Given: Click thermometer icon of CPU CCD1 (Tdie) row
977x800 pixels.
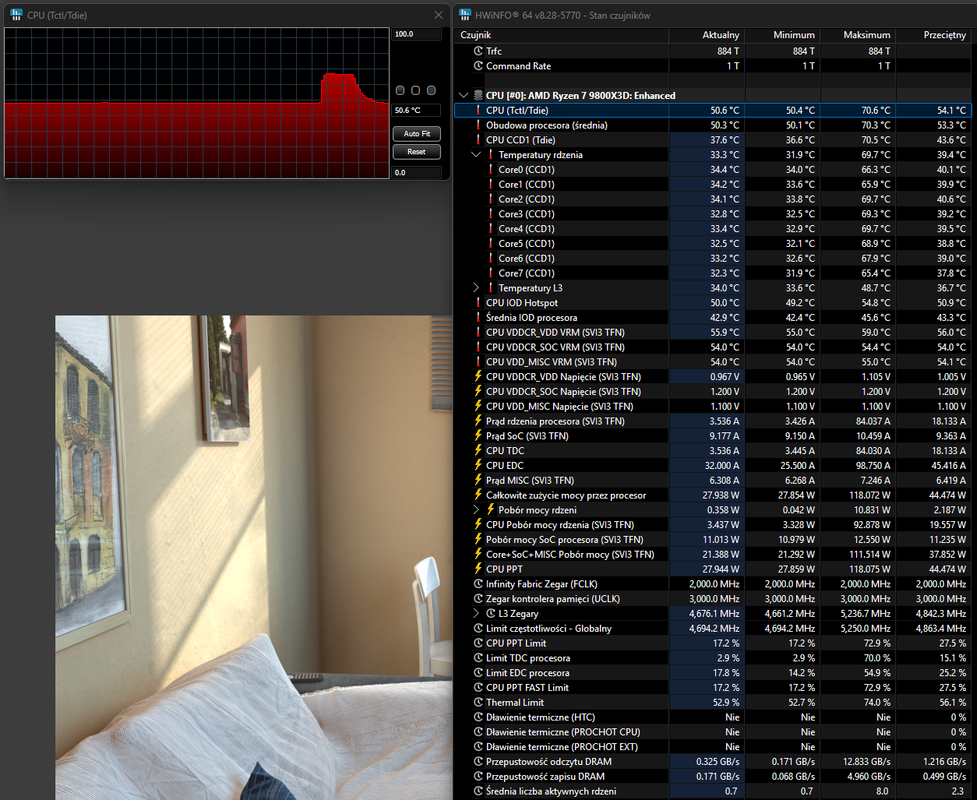Looking at the screenshot, I should [478, 140].
